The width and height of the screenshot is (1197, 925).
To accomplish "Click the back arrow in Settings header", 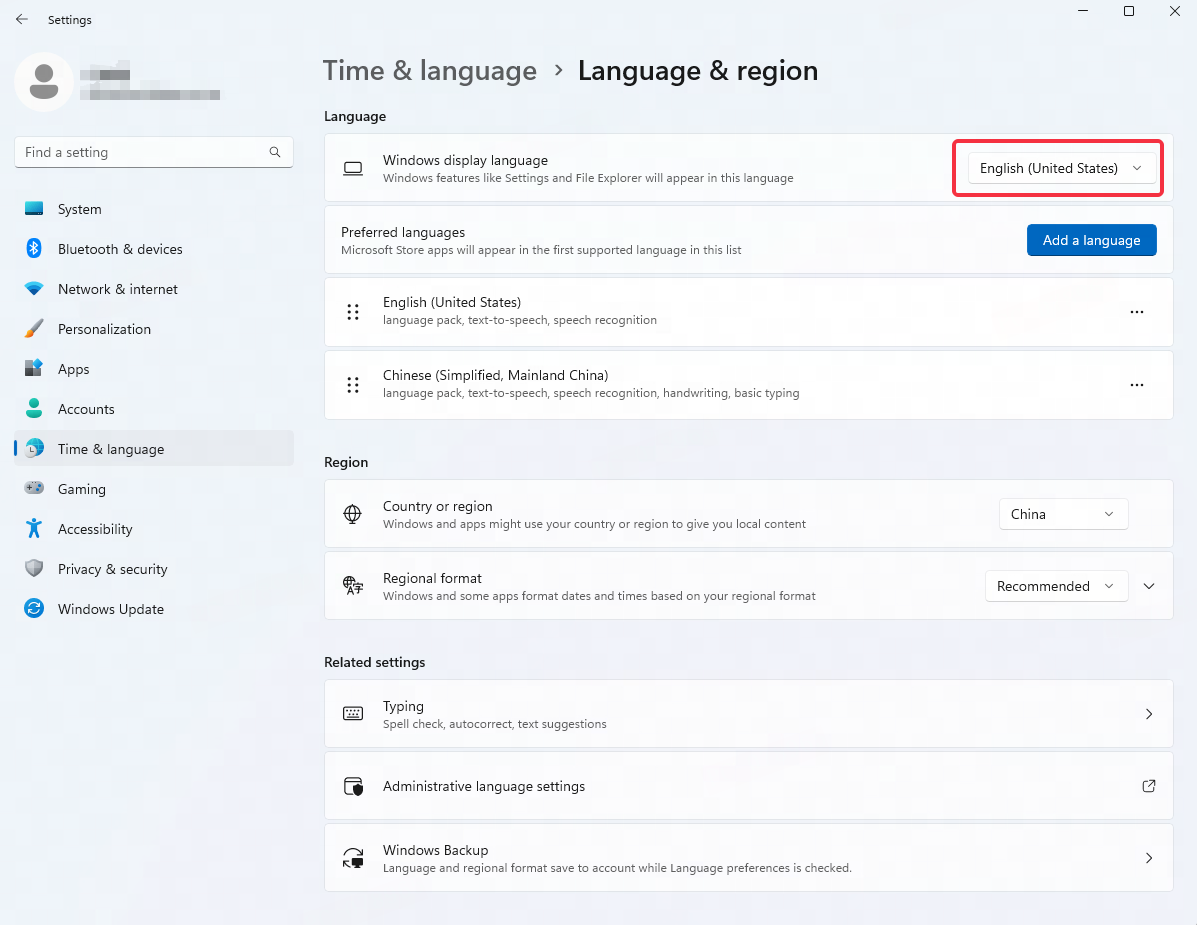I will coord(22,19).
